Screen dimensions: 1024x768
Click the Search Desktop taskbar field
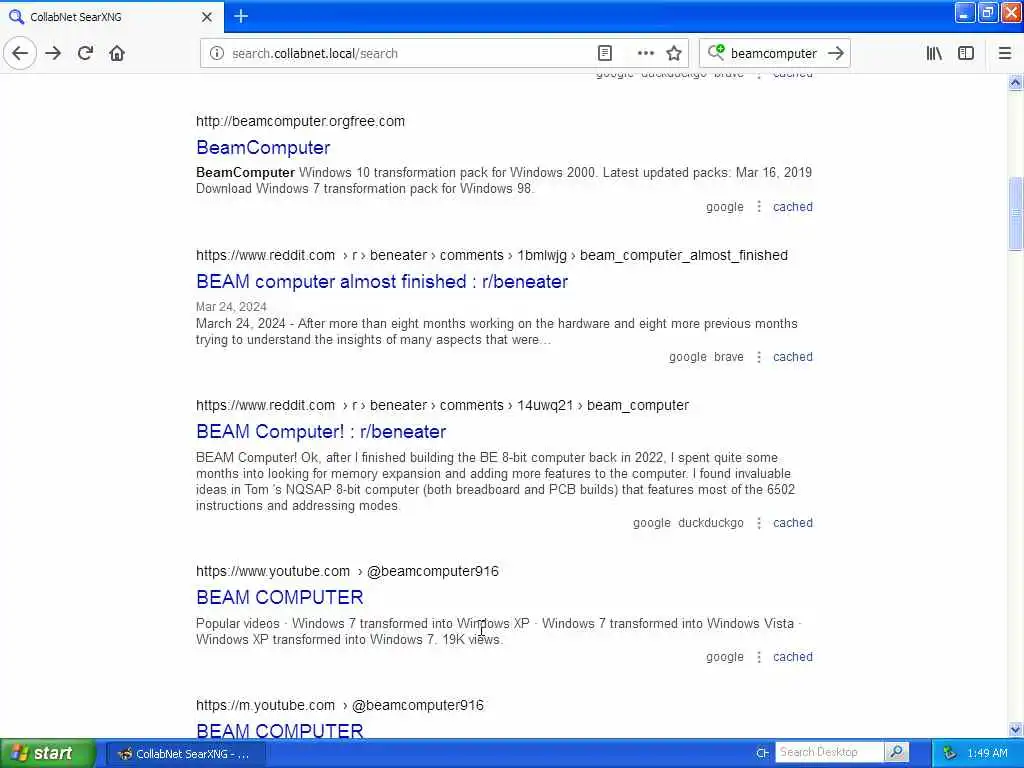click(829, 752)
